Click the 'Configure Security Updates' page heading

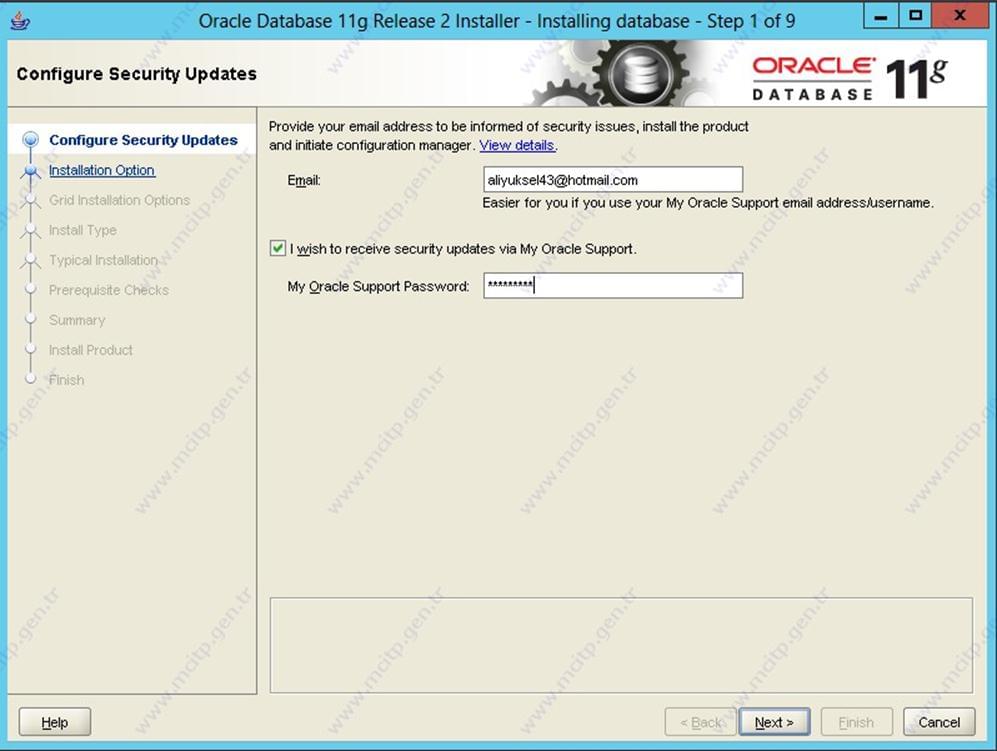137,74
